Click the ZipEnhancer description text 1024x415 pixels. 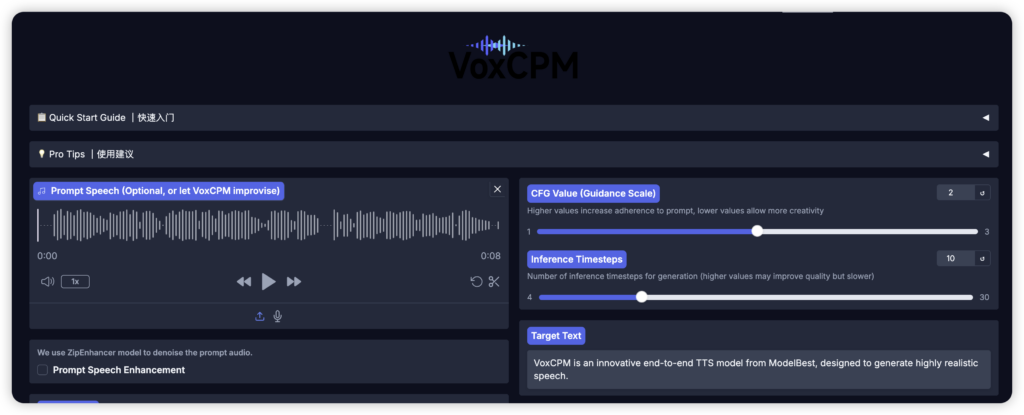tap(145, 352)
